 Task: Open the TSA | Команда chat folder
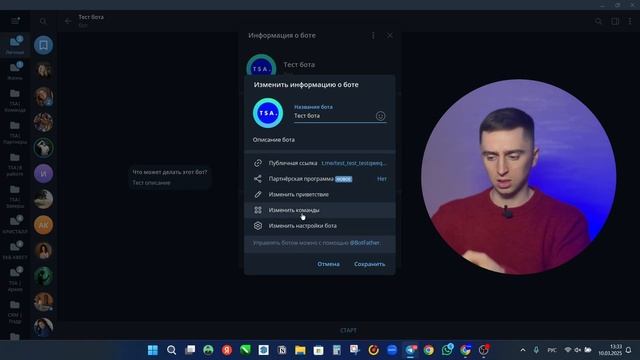tap(15, 100)
